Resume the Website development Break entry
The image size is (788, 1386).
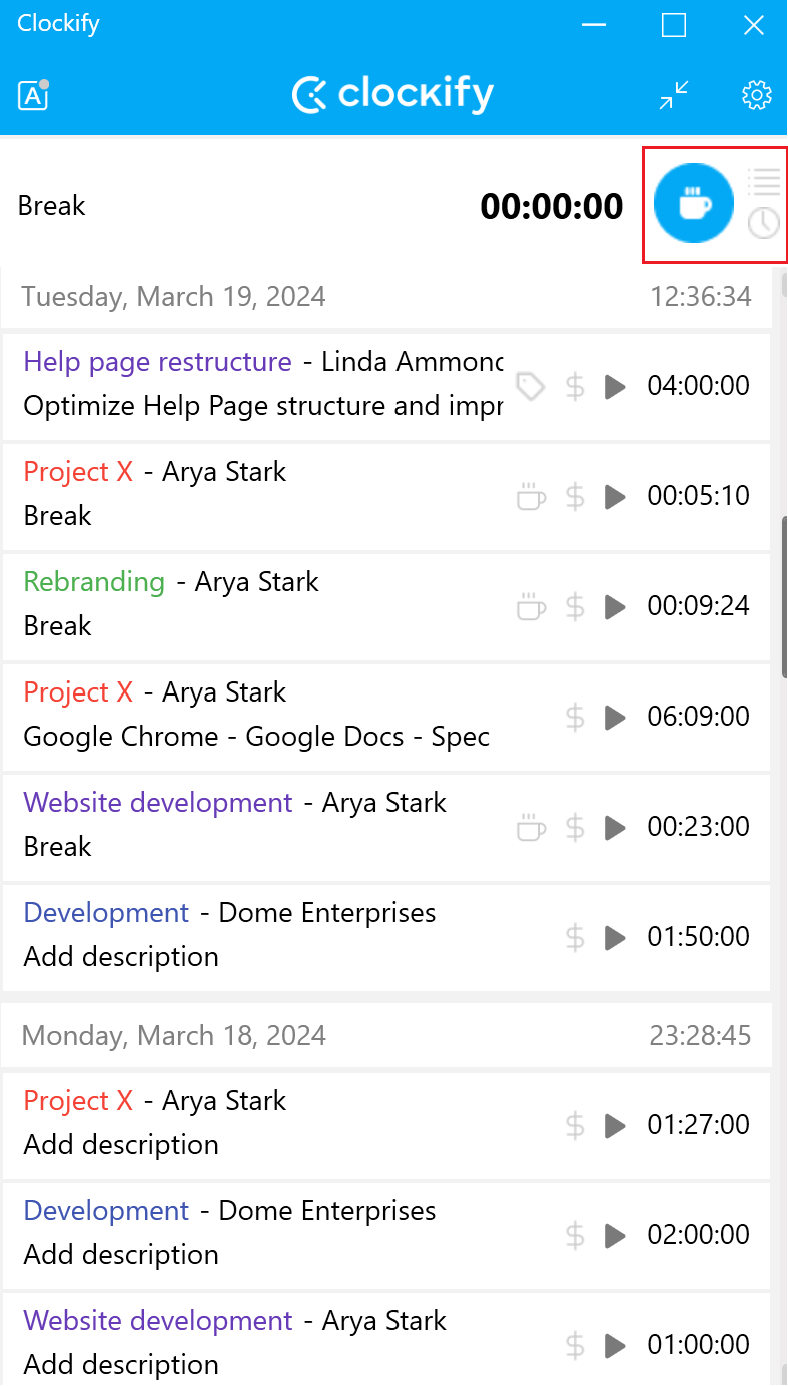click(x=615, y=827)
